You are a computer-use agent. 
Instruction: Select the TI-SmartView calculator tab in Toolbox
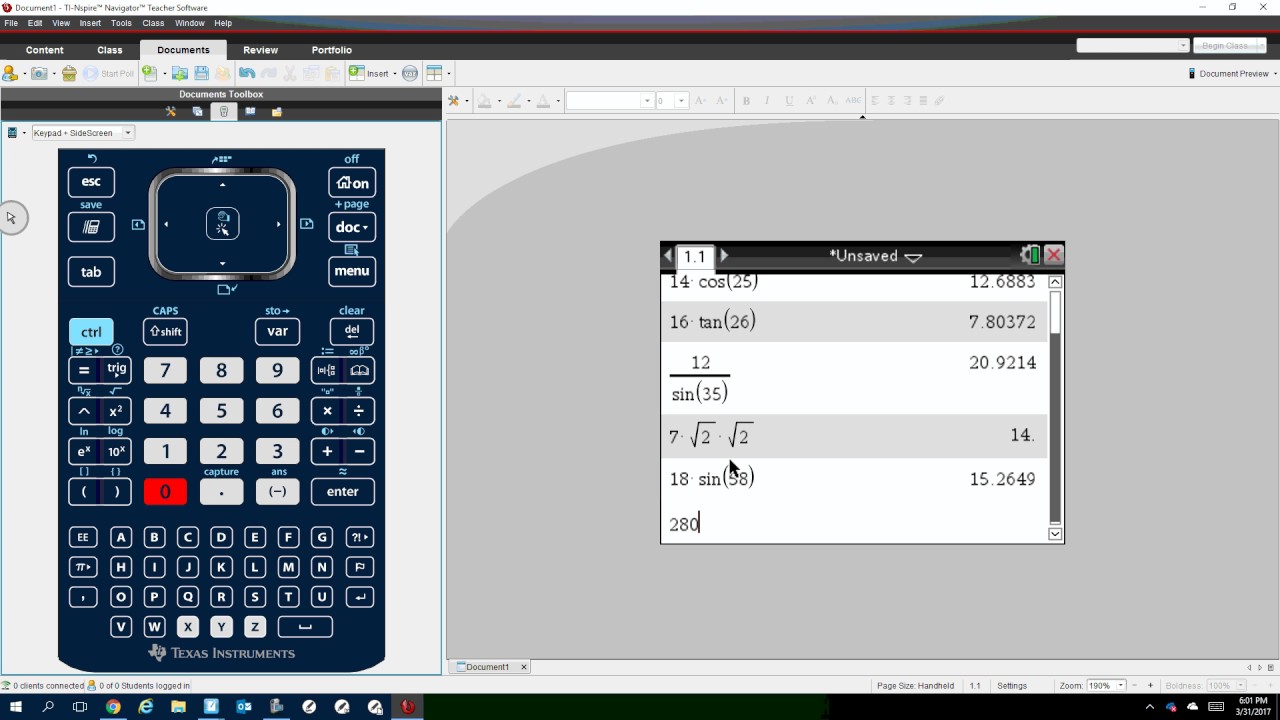tap(223, 111)
